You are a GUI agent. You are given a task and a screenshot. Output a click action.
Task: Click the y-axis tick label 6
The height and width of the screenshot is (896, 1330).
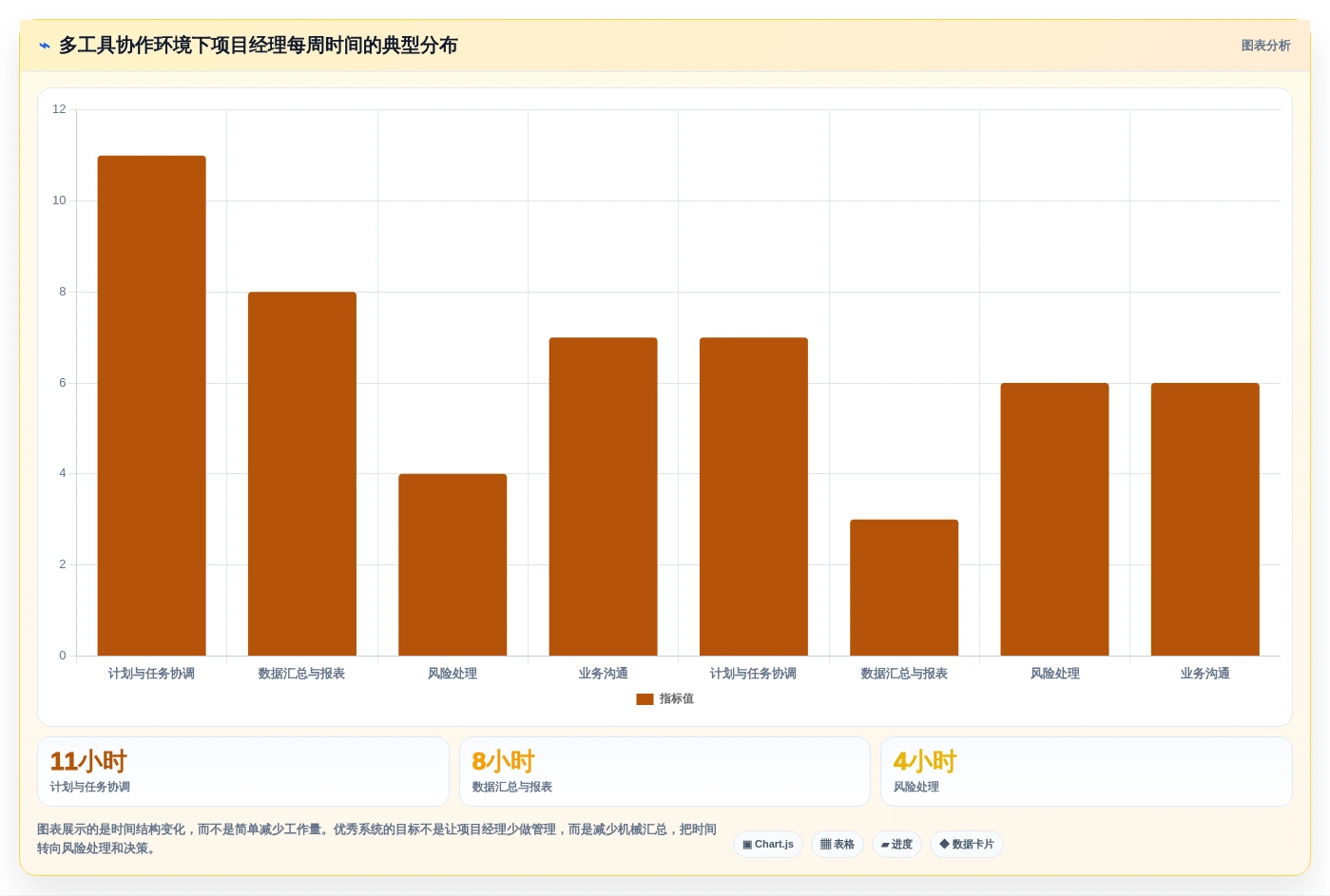click(63, 383)
